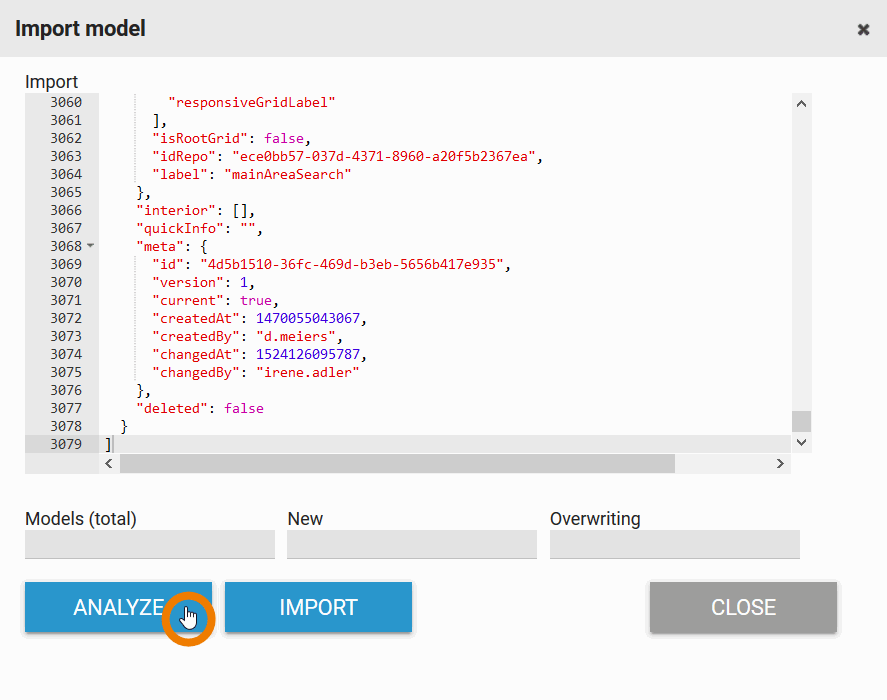Click the Overwriting count field
Viewport: 887px width, 700px height.
[674, 544]
